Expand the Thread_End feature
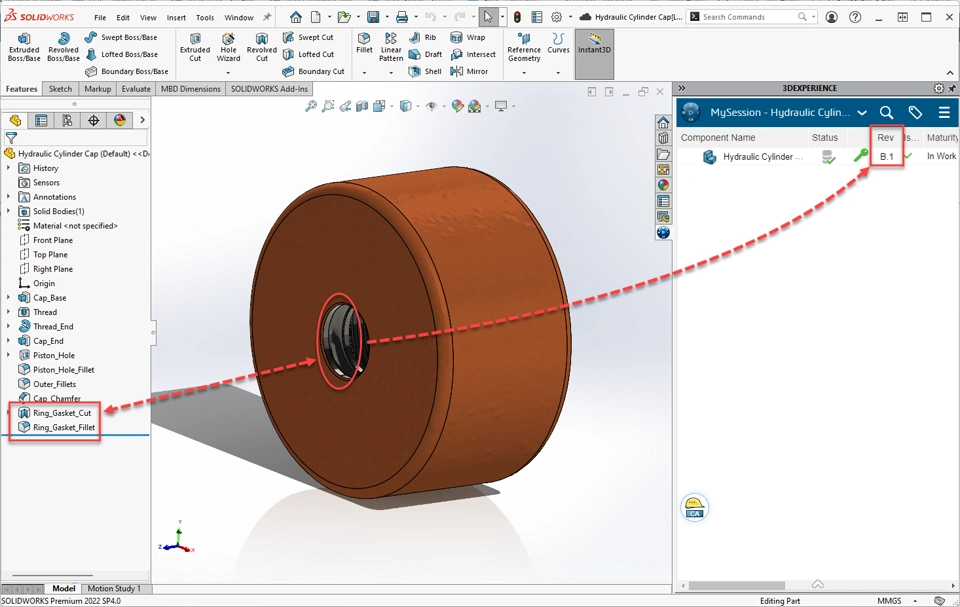Viewport: 960px width, 607px height. (x=9, y=326)
